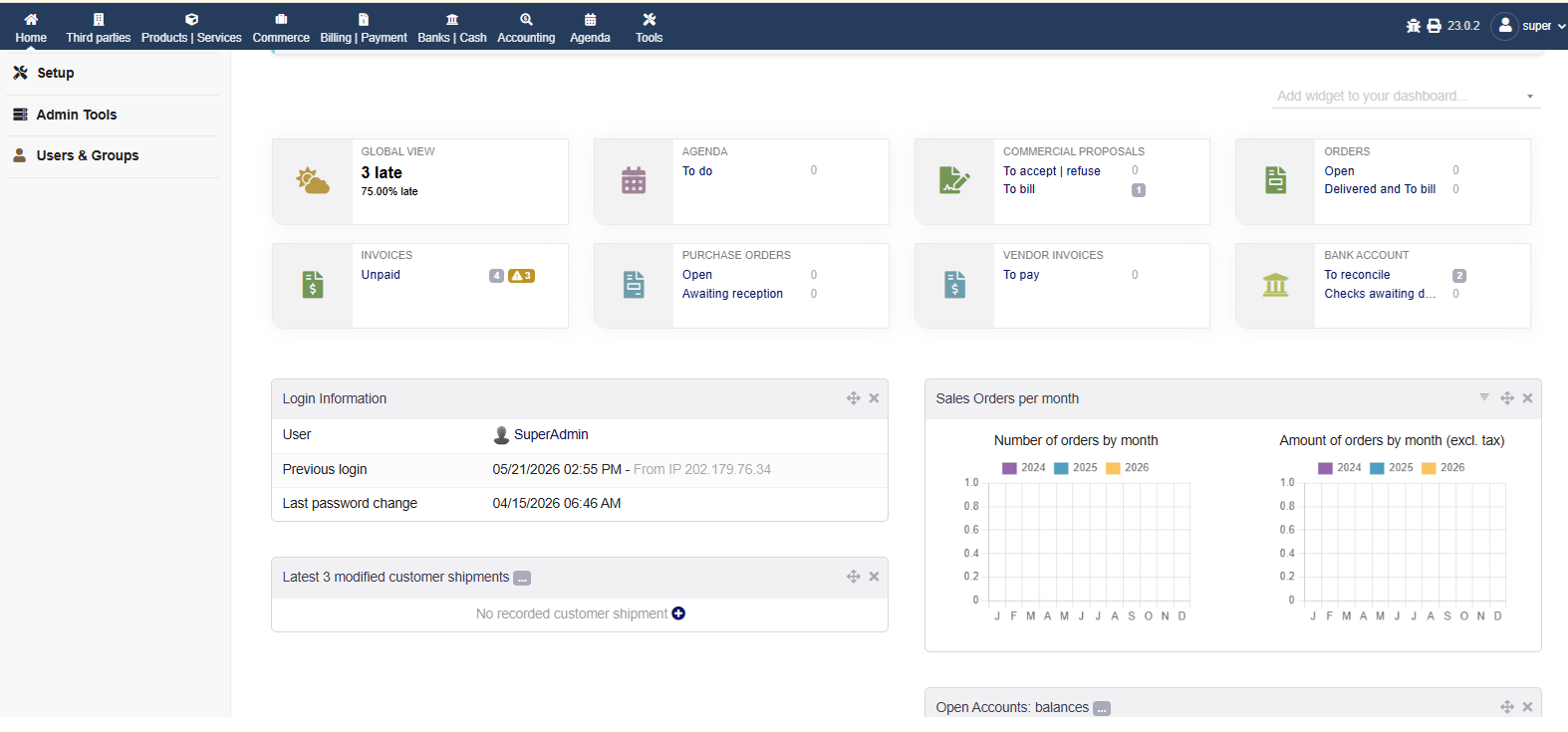The width and height of the screenshot is (1568, 732).
Task: Toggle 2024 legend in Number of orders chart
Action: point(1024,468)
